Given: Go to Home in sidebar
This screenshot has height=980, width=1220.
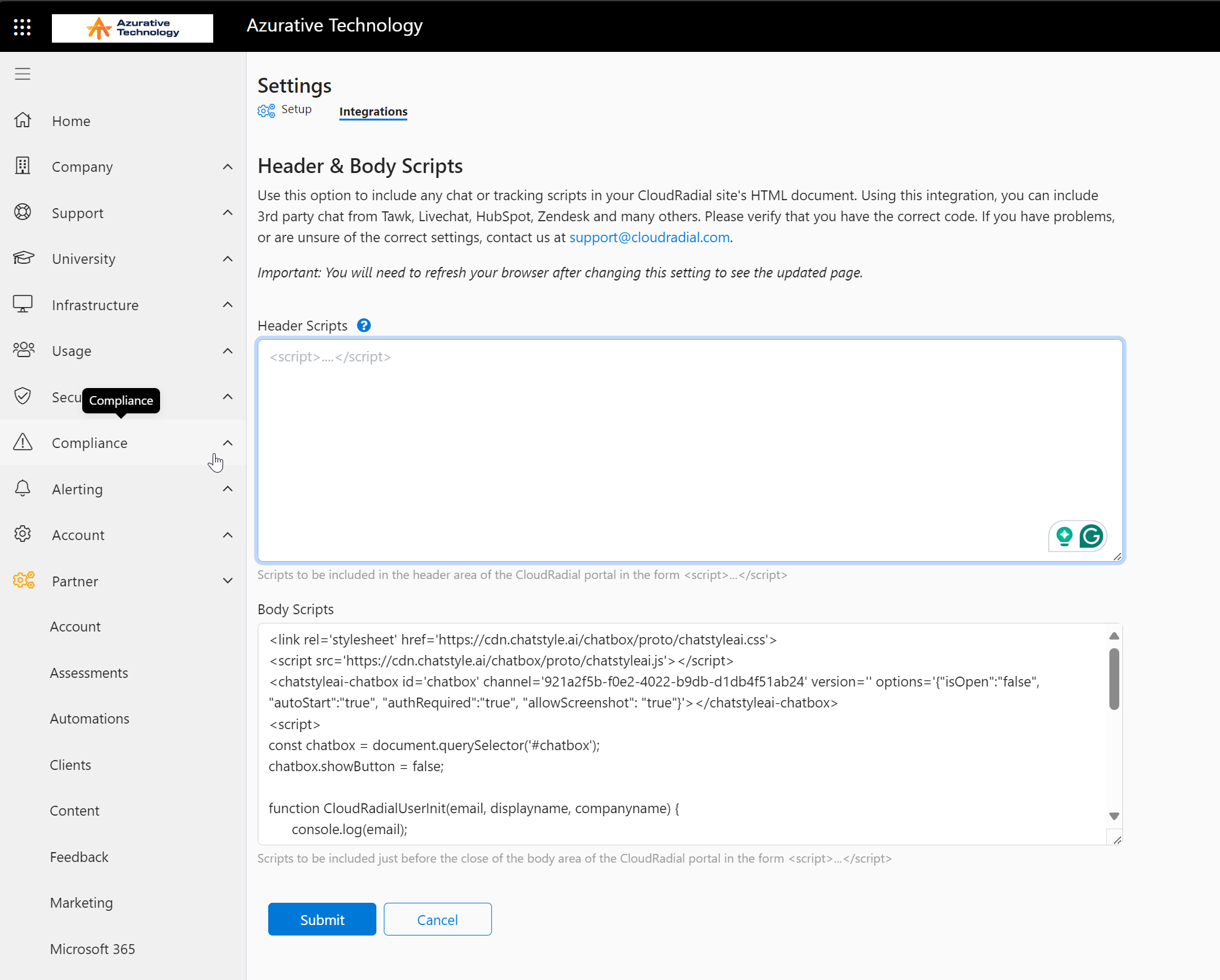Looking at the screenshot, I should (71, 121).
